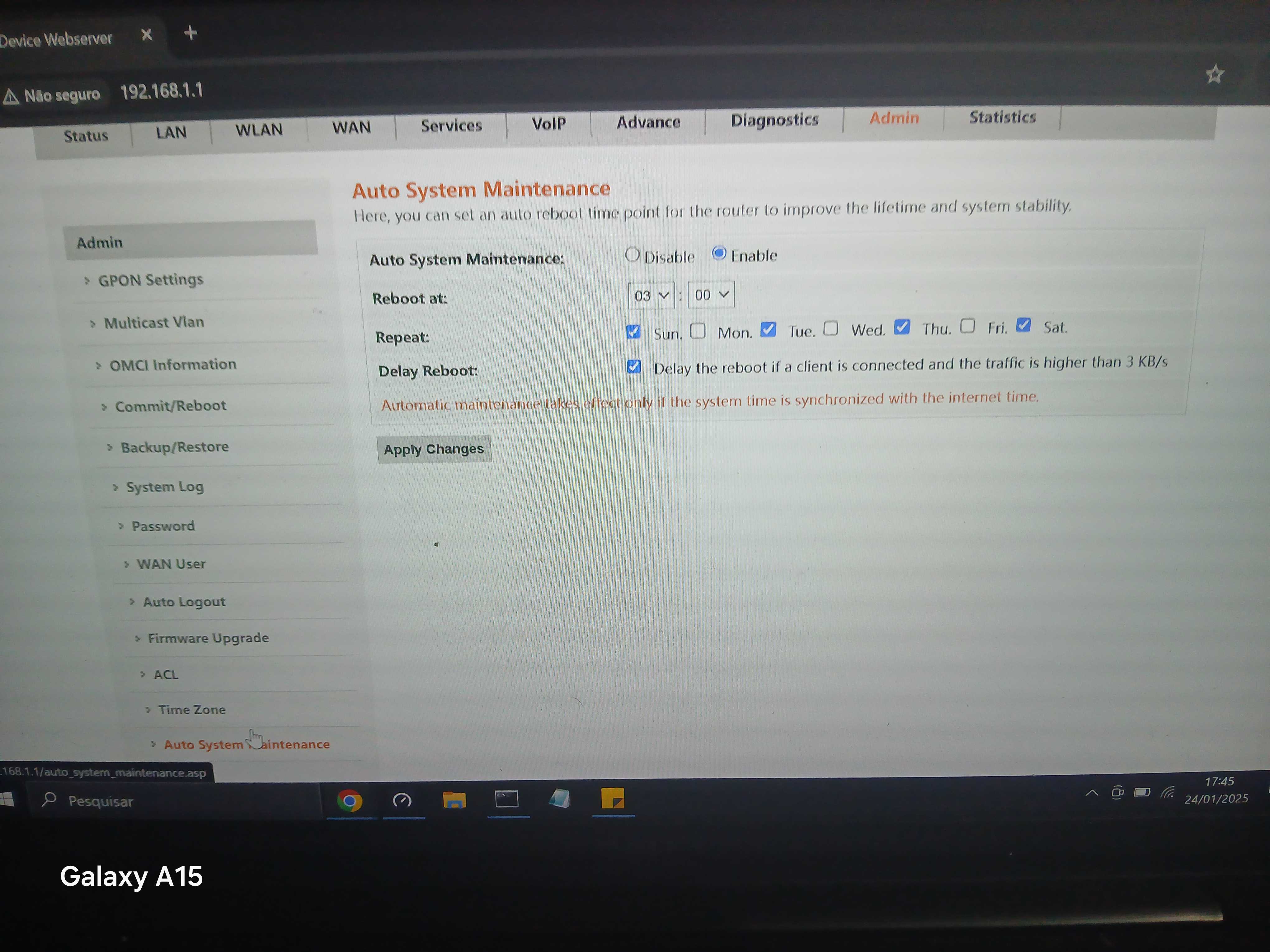Uncheck the Sat. repeat checkbox
This screenshot has width=1270, height=952.
(x=1023, y=325)
